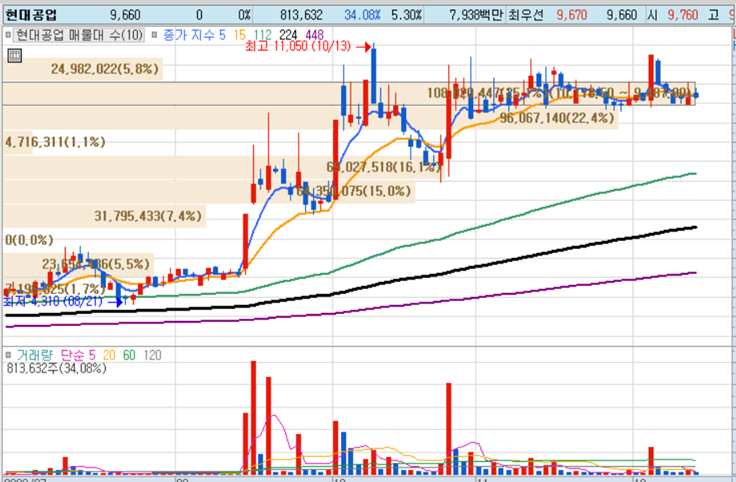Open the grid table icon on the chart
Screen dimensions: 736x482
pos(15,55)
